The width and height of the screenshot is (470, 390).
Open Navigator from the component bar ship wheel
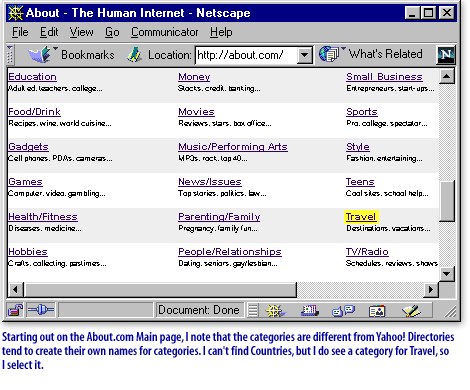click(x=275, y=311)
